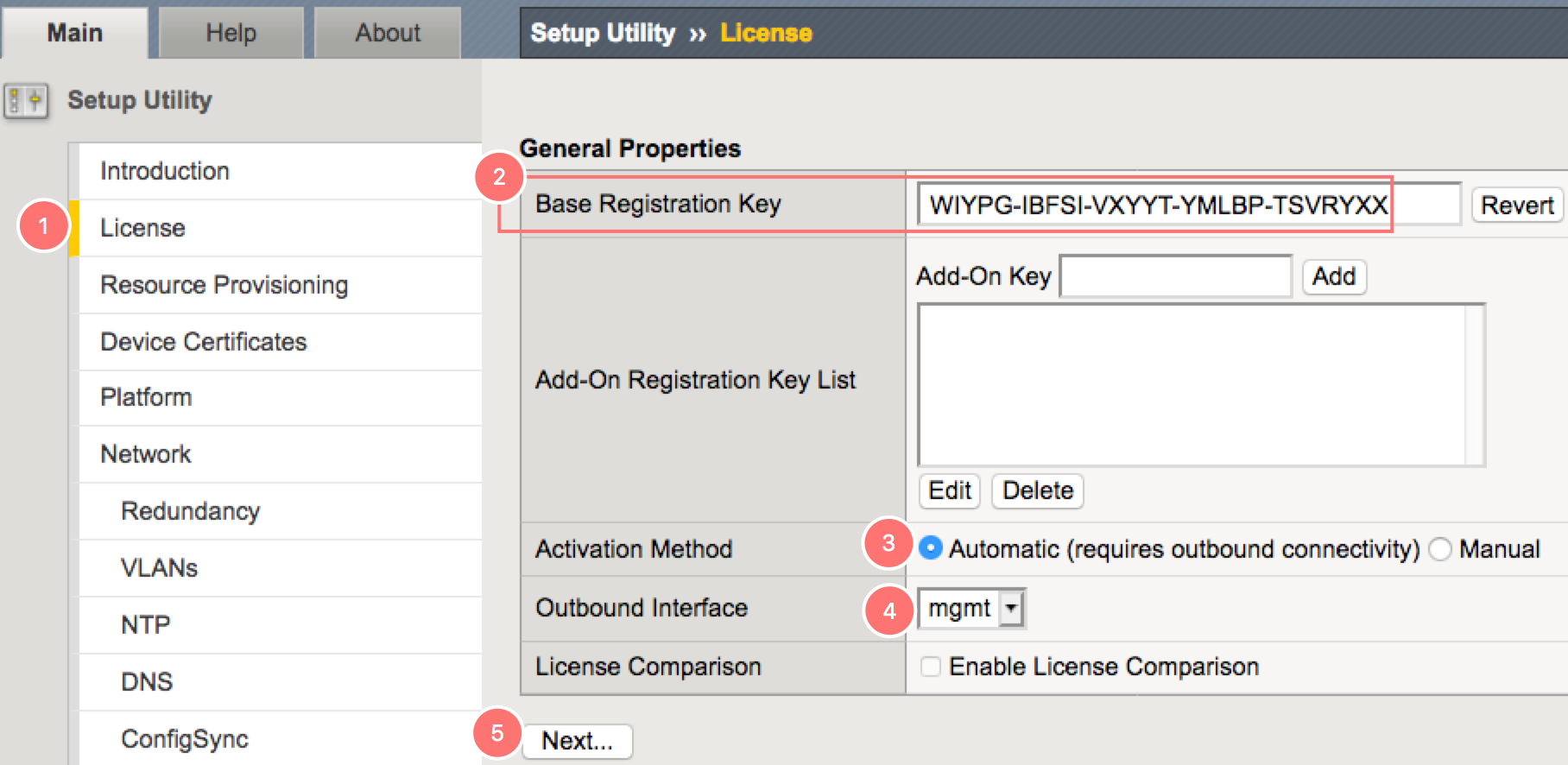Viewport: 1568px width, 765px height.
Task: Open the Outbound Interface mgmt dropdown
Action: click(x=971, y=609)
